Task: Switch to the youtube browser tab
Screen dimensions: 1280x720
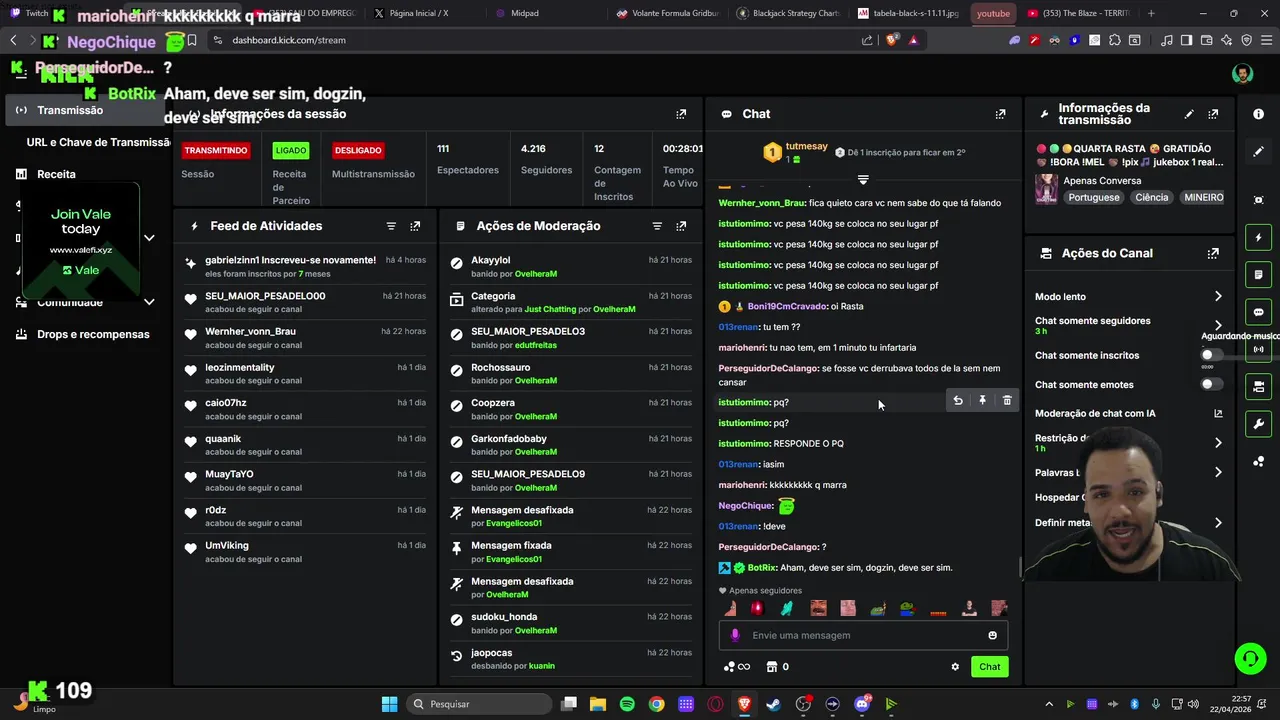Action: (993, 13)
